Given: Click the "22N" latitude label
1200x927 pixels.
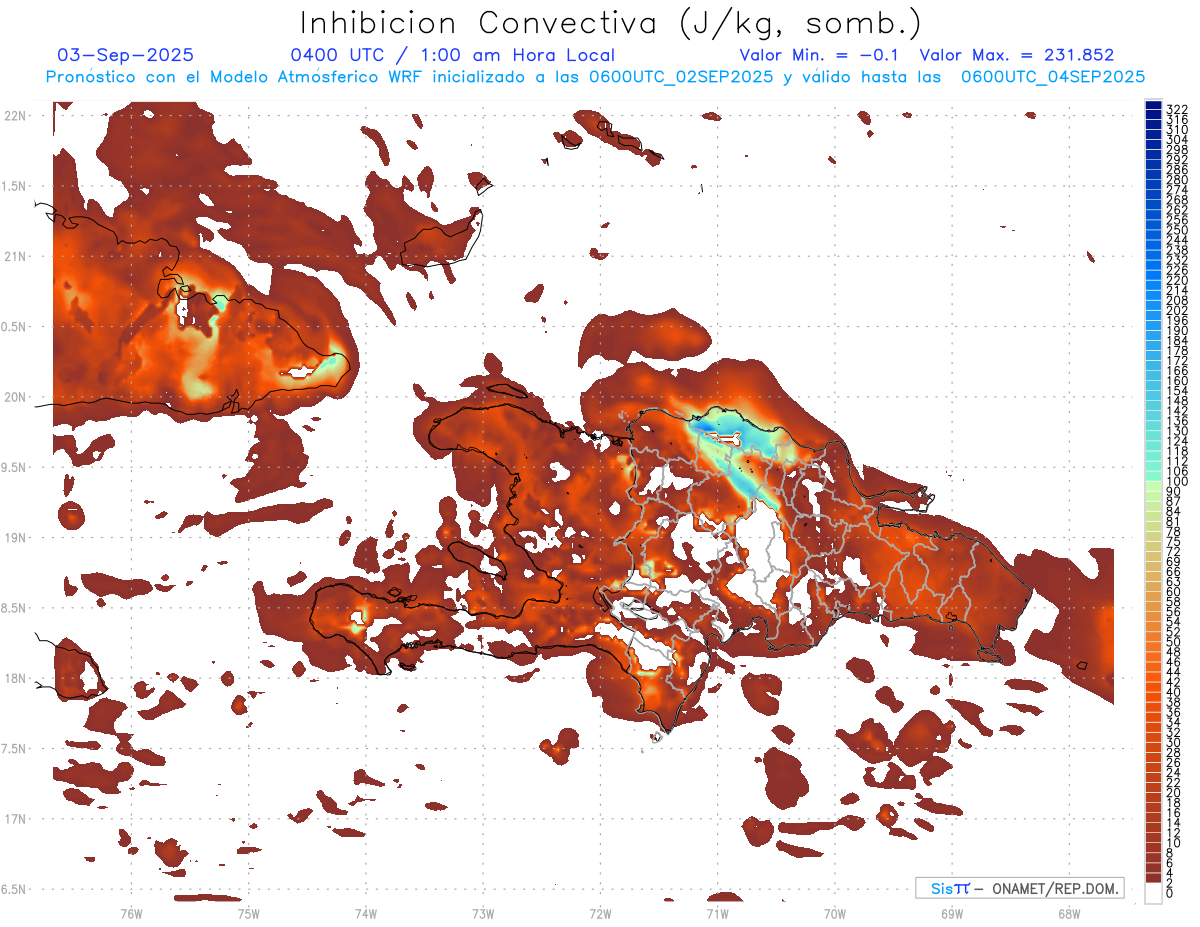Looking at the screenshot, I should tap(14, 116).
